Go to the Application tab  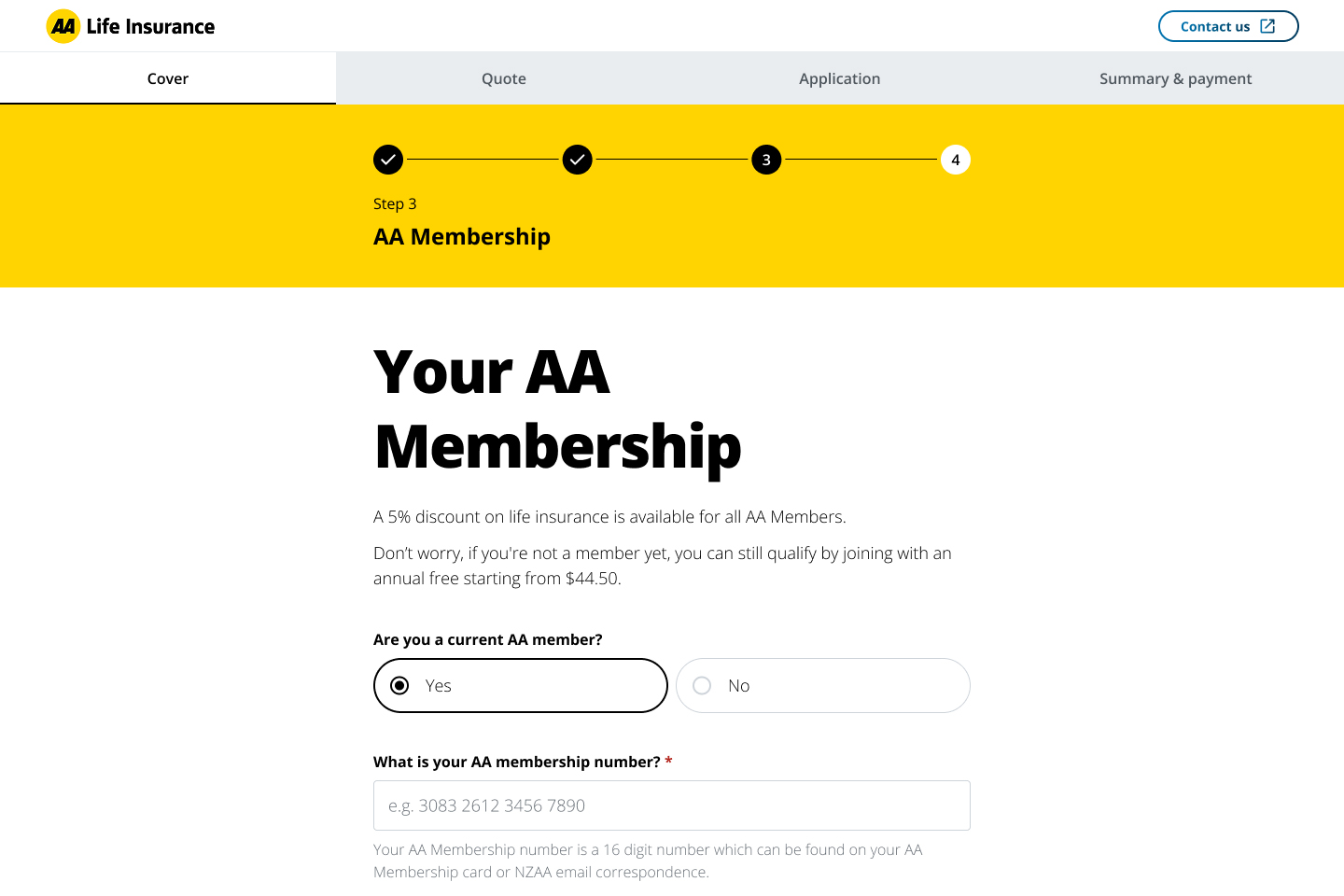[839, 78]
